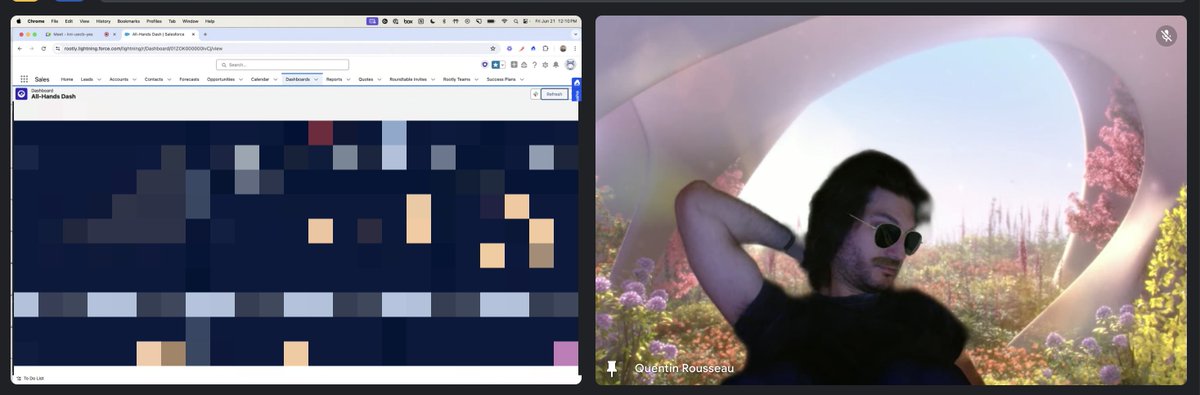
Task: Open Salesforce Favorites star icon
Action: pos(495,65)
